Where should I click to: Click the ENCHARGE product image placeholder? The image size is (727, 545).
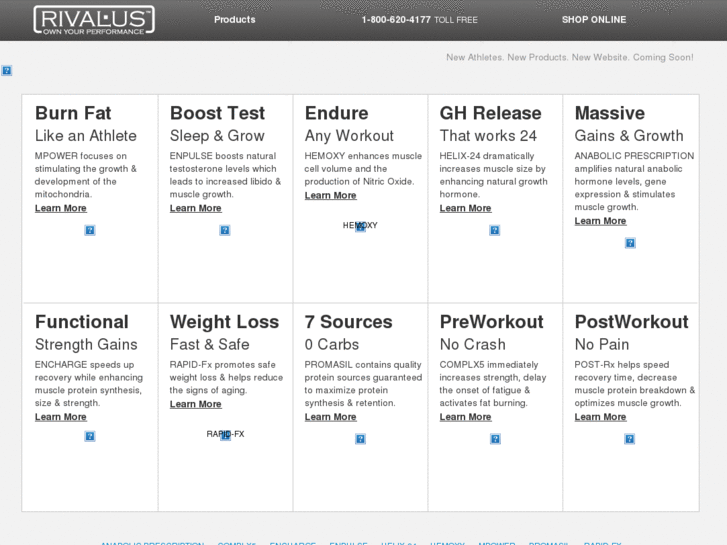(90, 437)
